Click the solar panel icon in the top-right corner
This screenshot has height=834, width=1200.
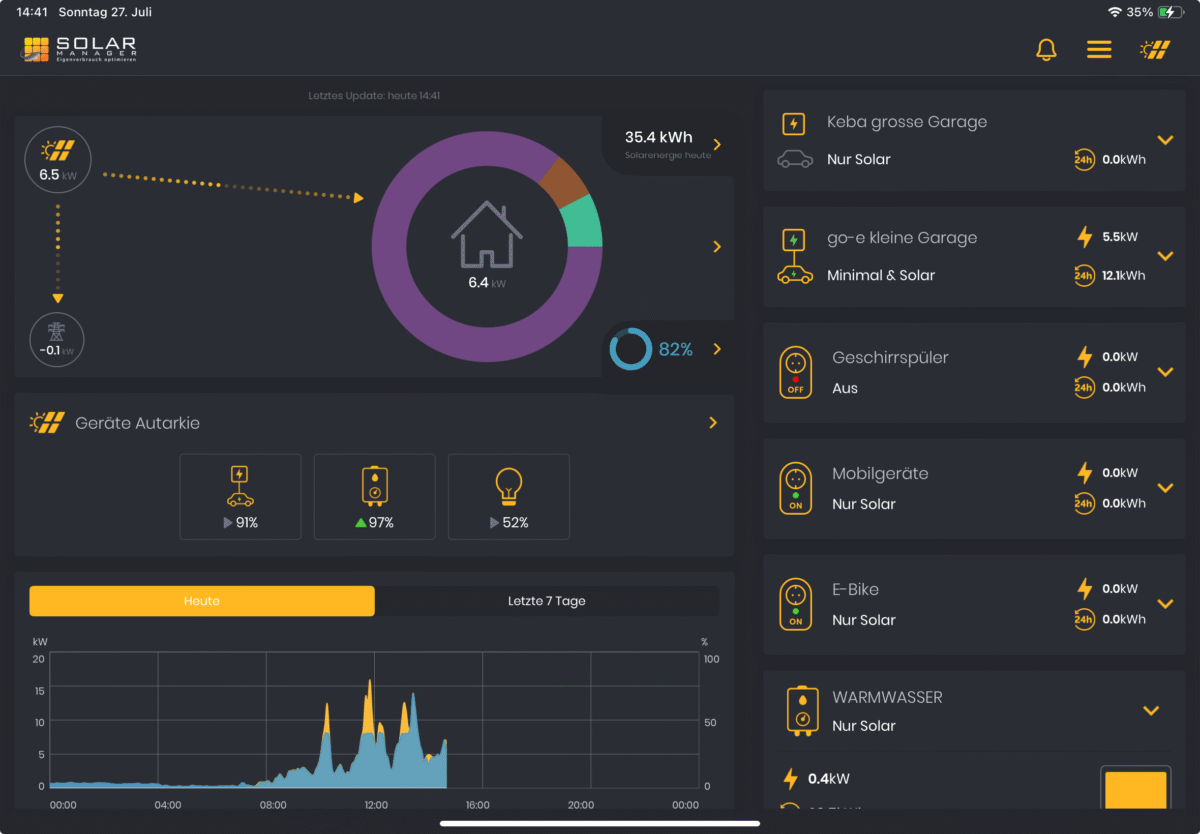[1156, 48]
